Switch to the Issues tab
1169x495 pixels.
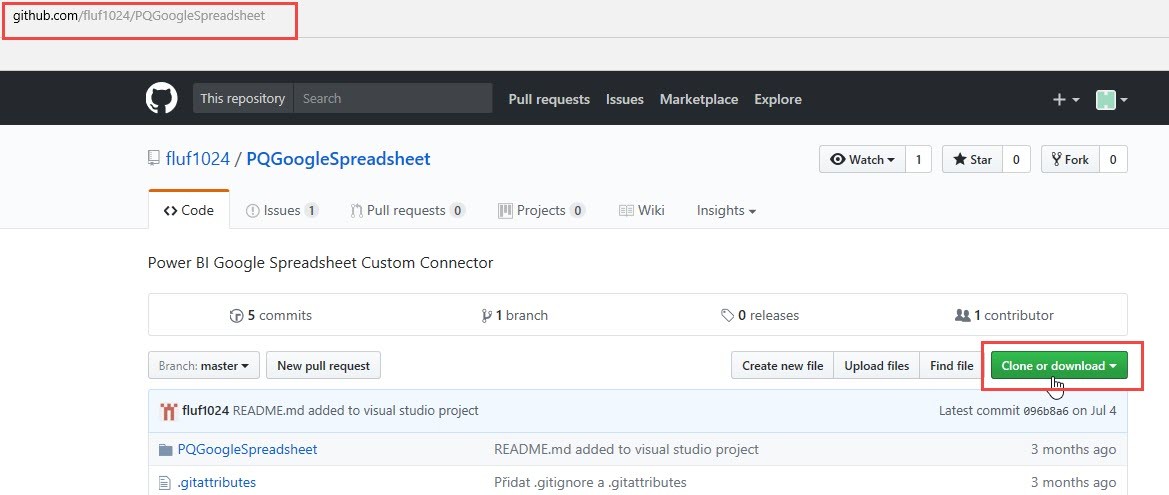click(282, 210)
